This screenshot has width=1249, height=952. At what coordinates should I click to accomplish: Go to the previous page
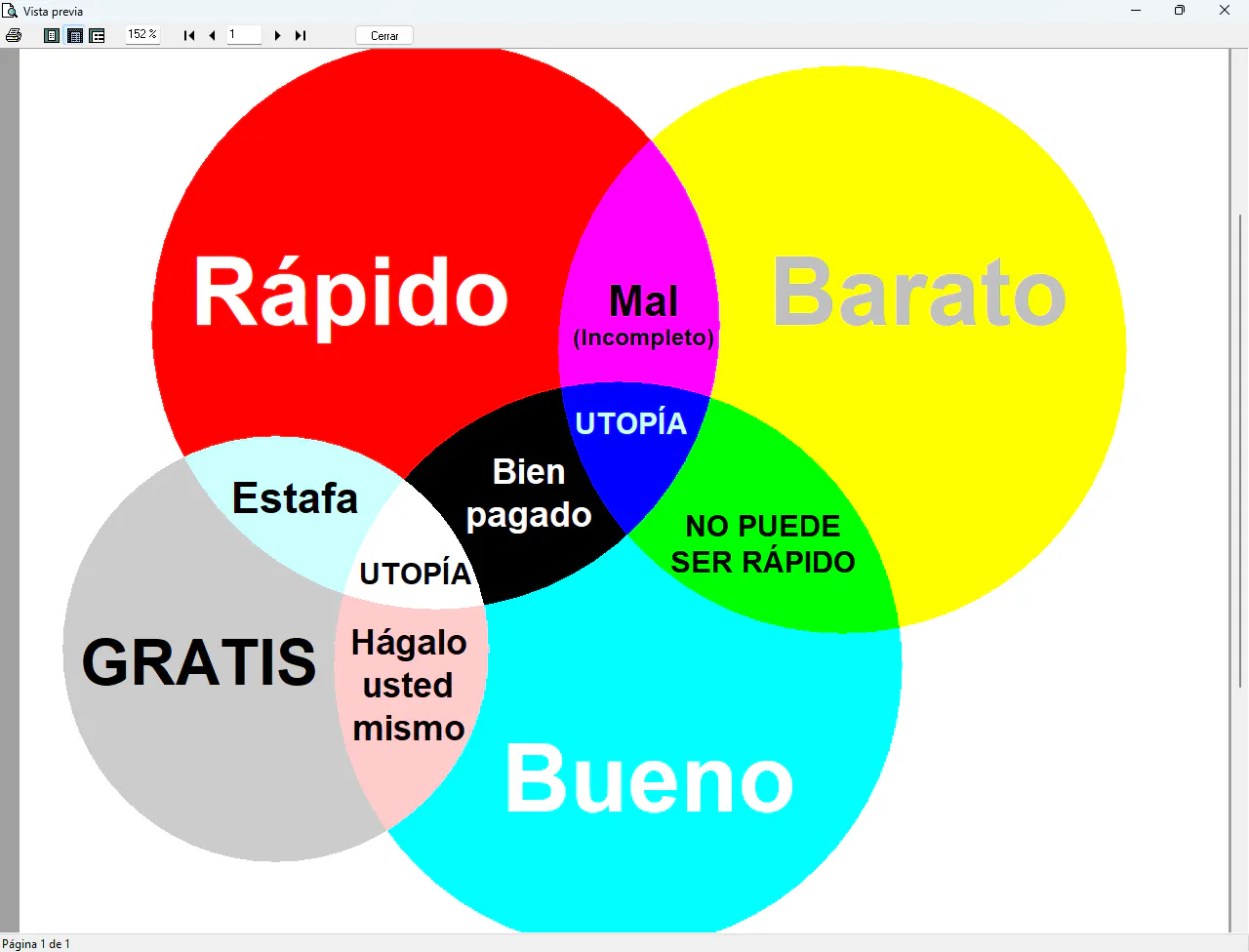tap(212, 35)
